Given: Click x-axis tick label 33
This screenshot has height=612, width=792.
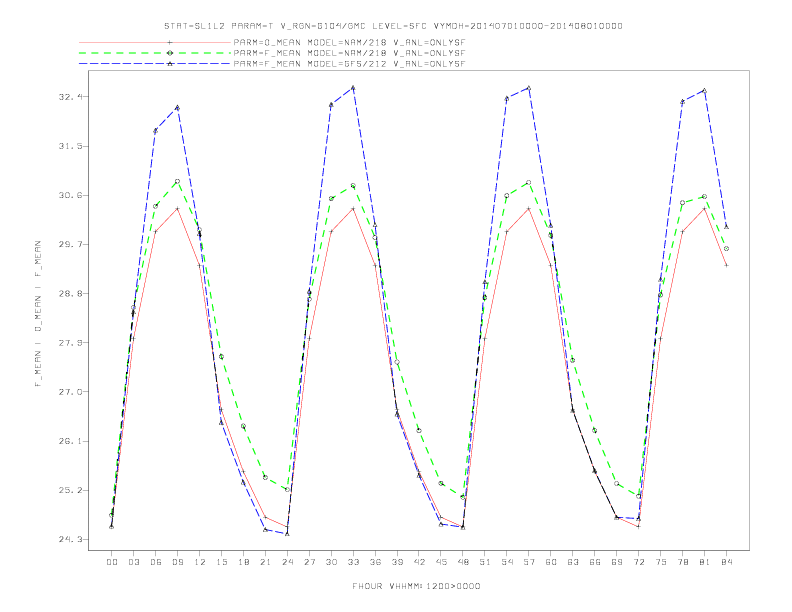Looking at the screenshot, I should (x=353, y=562).
